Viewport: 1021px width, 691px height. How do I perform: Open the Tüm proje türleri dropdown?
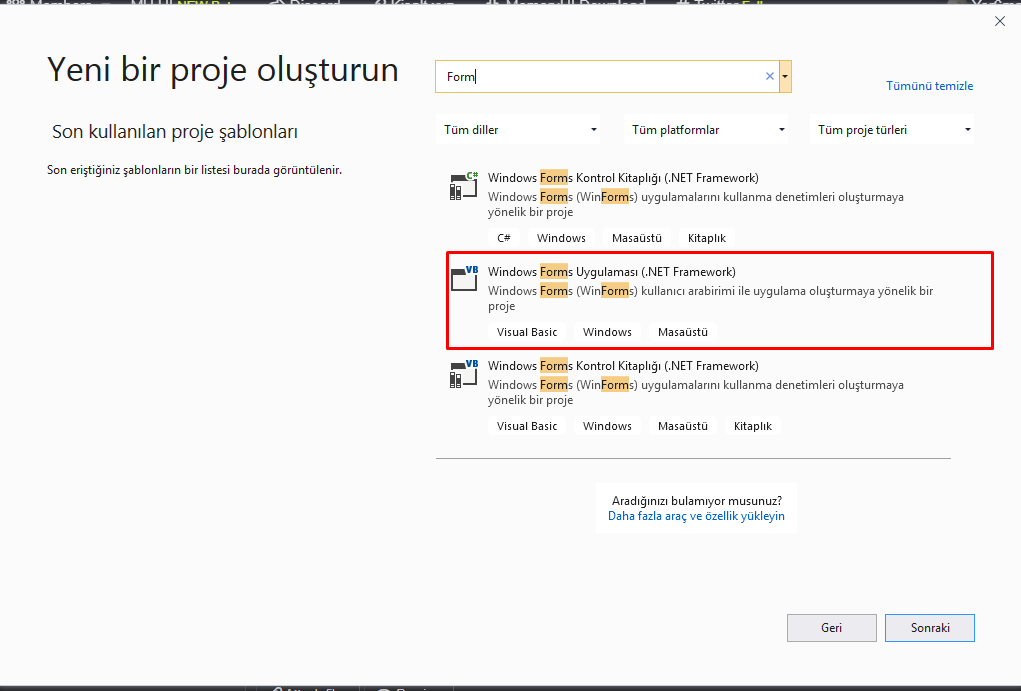pos(892,130)
